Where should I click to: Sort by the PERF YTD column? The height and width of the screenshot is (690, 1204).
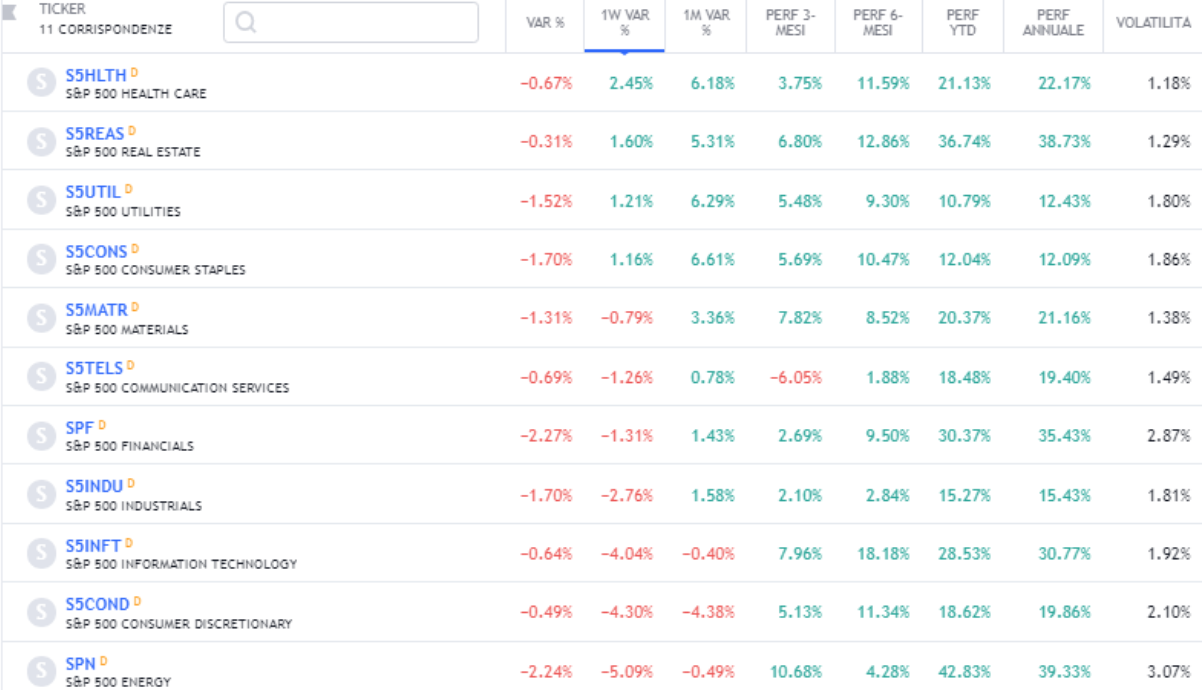[962, 22]
